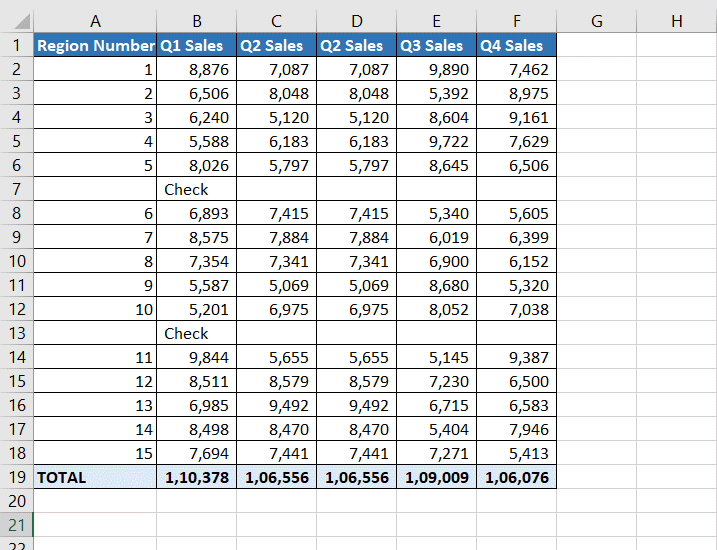Select the 7,087 cell in column C

(x=277, y=69)
